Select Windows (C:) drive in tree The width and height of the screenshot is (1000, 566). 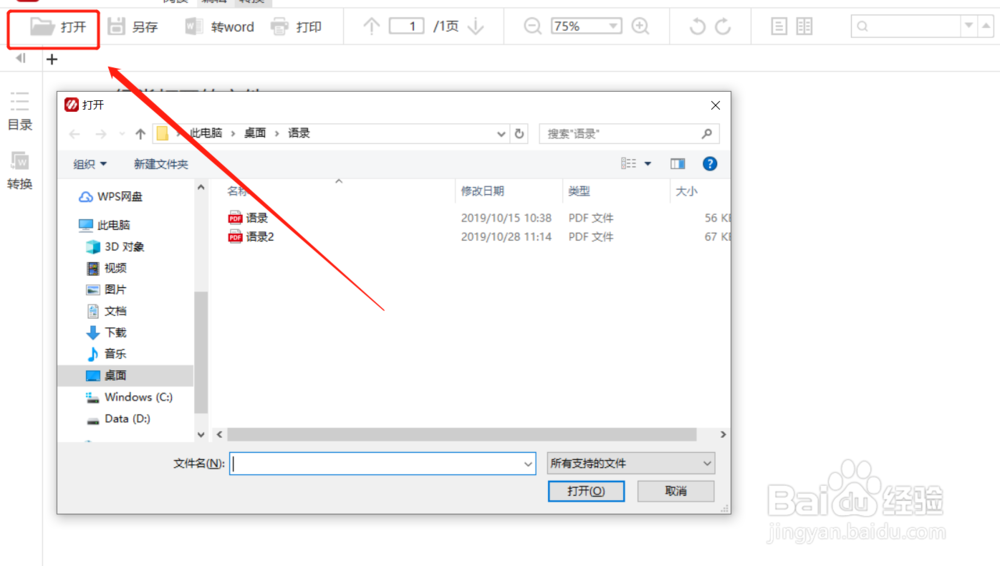coord(129,397)
